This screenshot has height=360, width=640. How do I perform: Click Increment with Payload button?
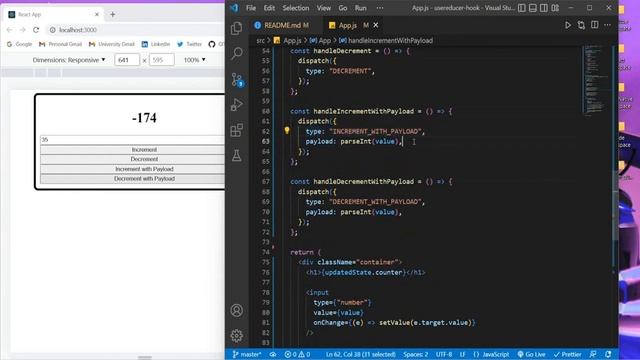tap(133, 169)
